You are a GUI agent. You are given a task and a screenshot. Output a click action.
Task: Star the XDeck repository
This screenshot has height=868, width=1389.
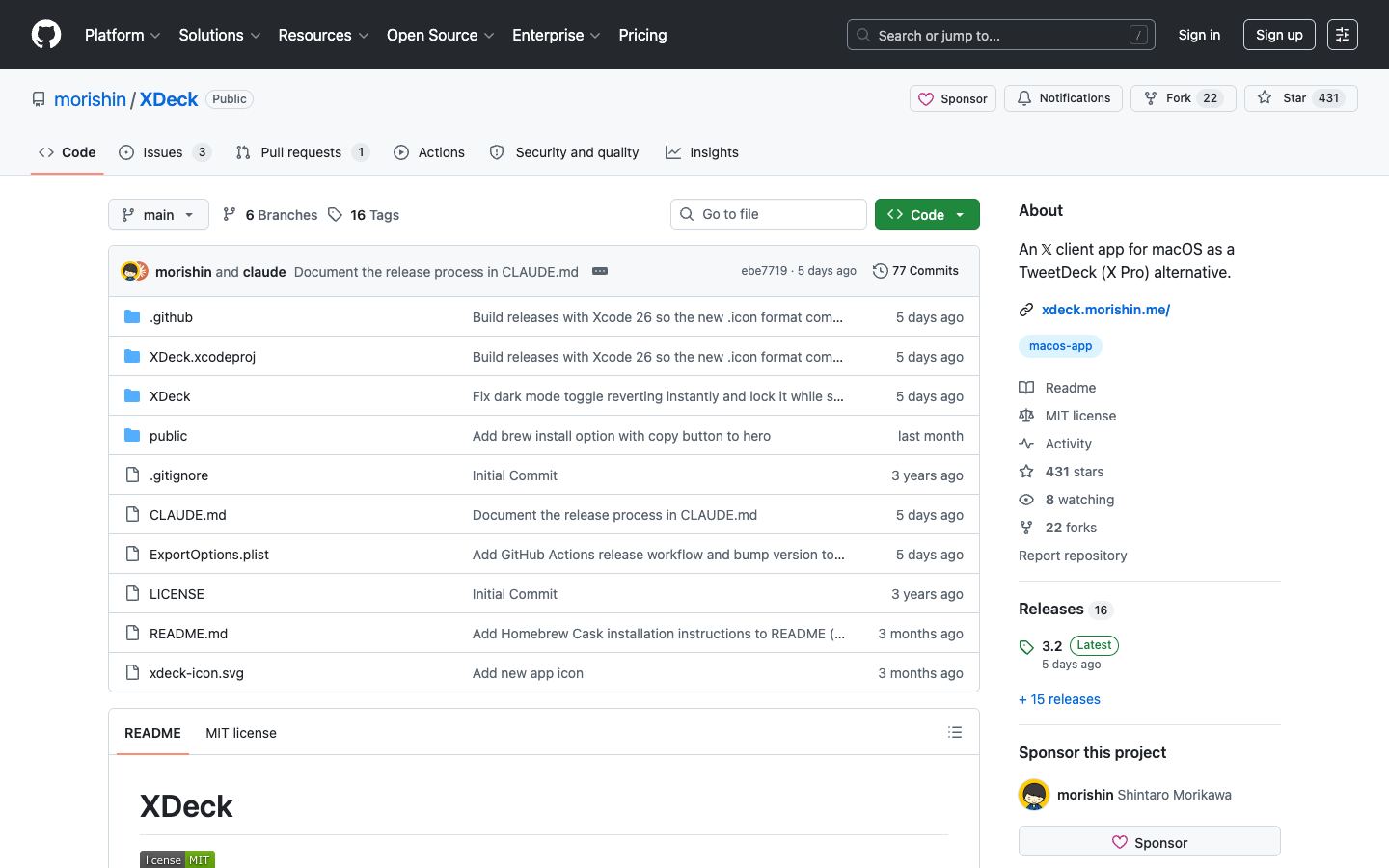(x=1301, y=98)
